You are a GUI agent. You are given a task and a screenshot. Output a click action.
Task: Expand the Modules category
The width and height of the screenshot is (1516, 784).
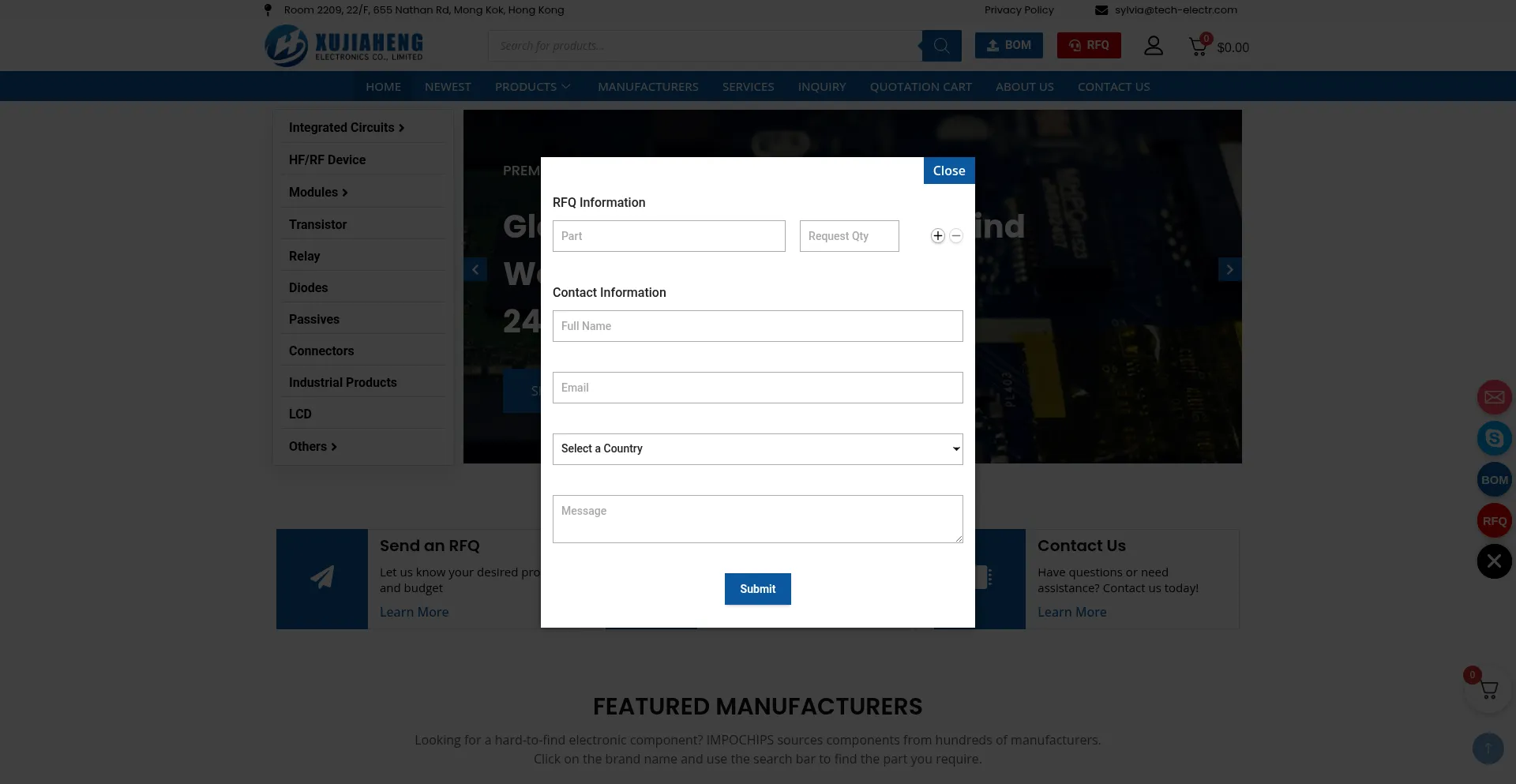point(318,193)
